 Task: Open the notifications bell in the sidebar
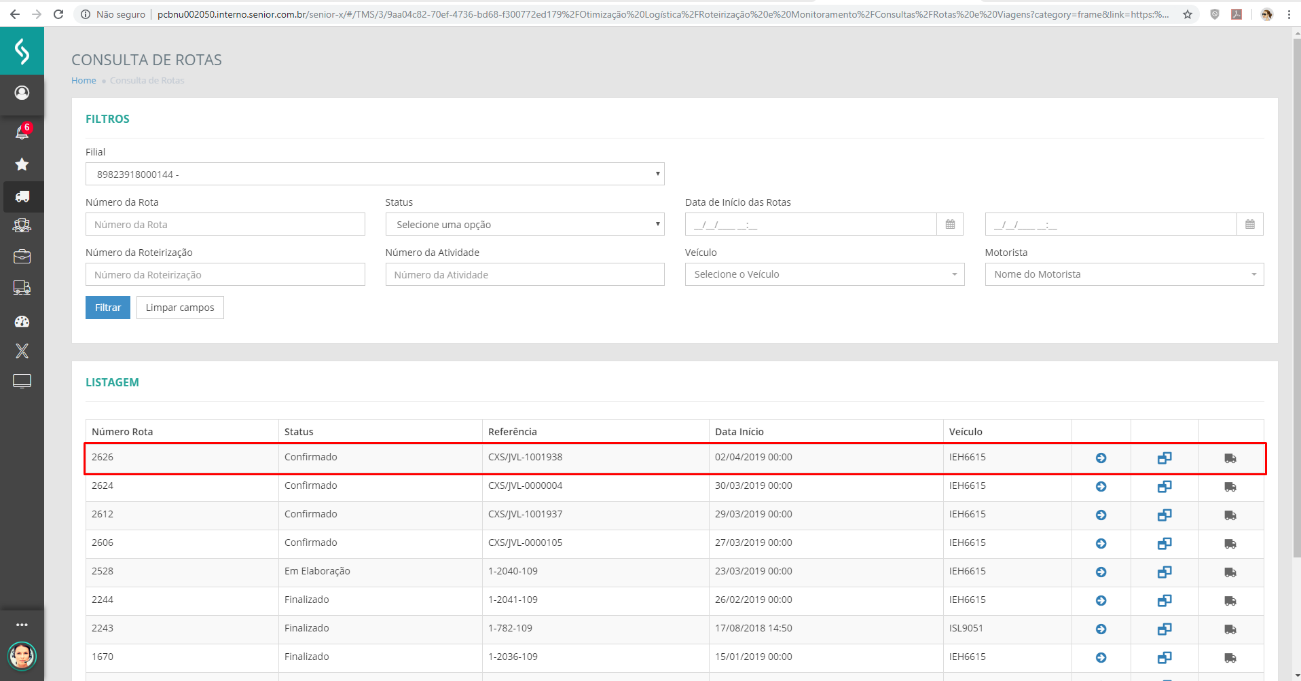pyautogui.click(x=21, y=132)
